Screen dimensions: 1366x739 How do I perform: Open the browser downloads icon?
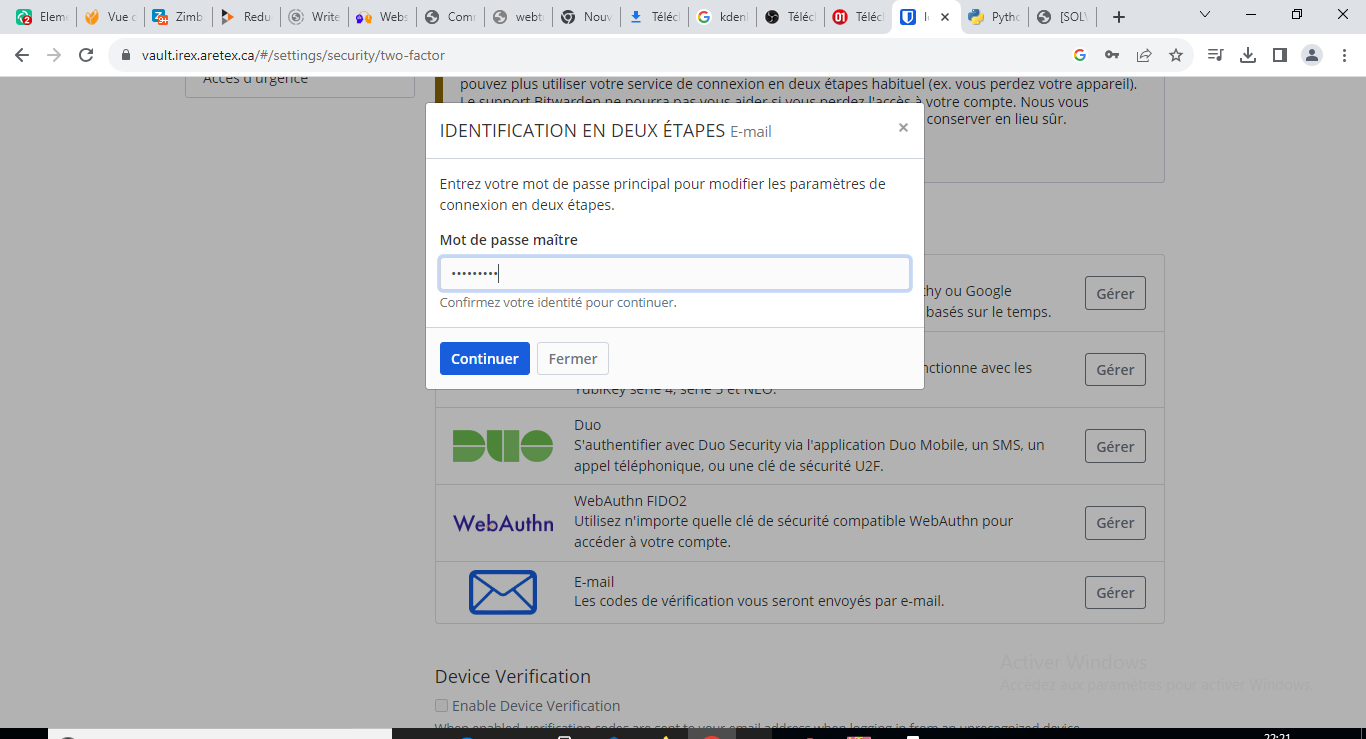[1248, 55]
